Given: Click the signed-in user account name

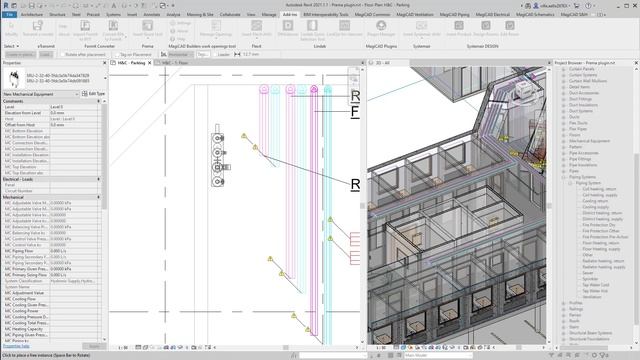Looking at the screenshot, I should point(553,6).
